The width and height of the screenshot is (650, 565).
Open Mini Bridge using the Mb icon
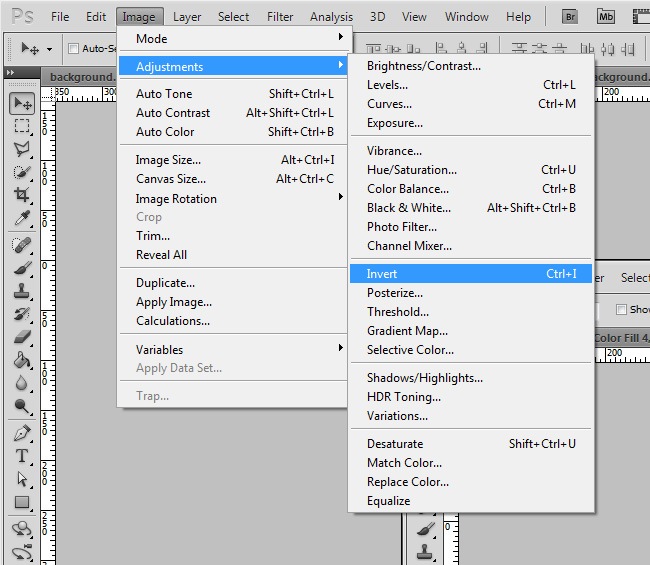pyautogui.click(x=605, y=16)
